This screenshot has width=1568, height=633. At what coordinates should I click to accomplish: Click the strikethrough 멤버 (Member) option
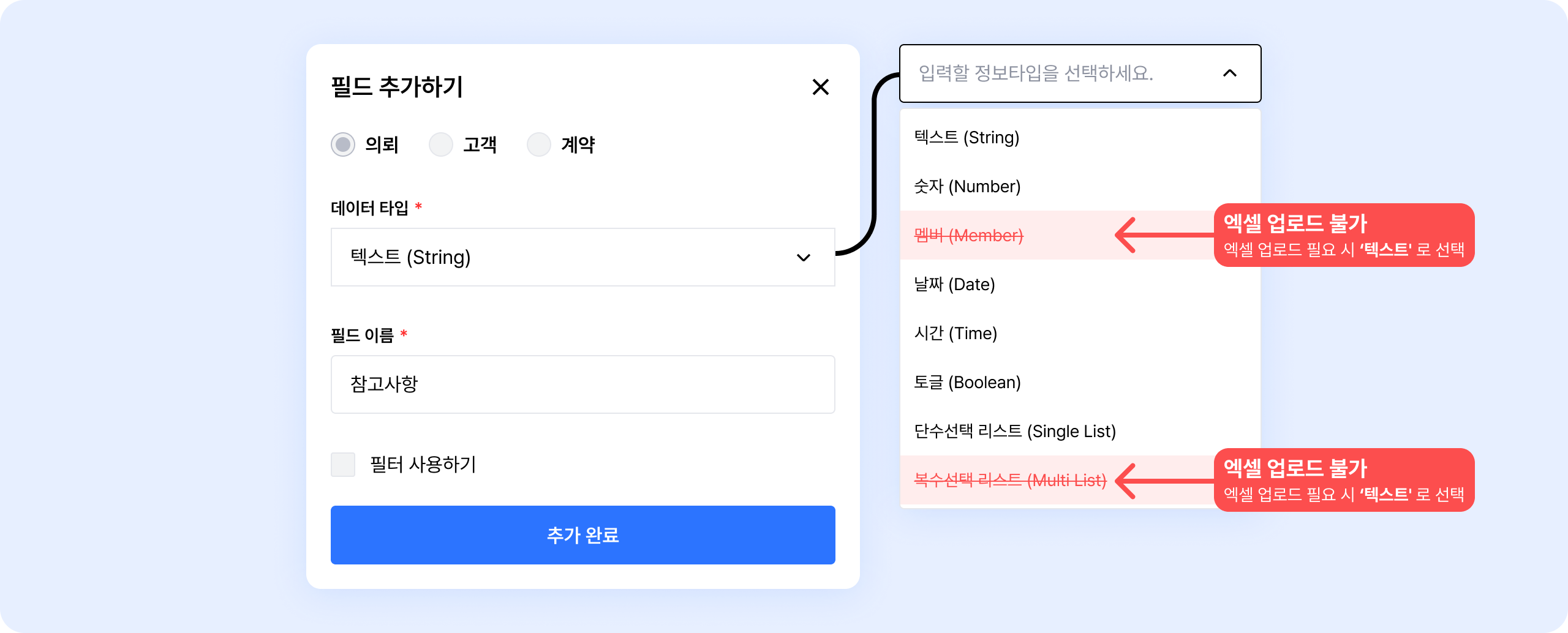(968, 235)
